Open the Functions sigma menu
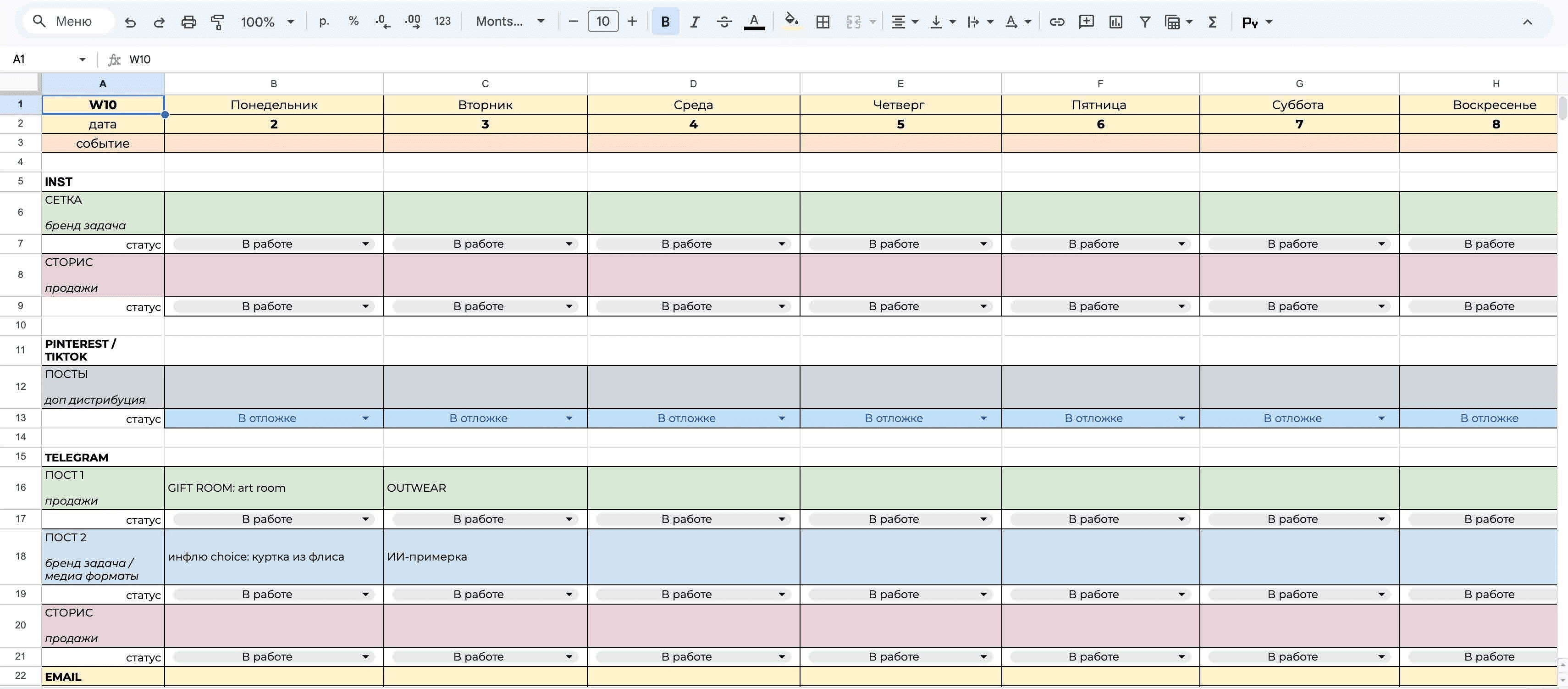The width and height of the screenshot is (1568, 689). 1212,22
